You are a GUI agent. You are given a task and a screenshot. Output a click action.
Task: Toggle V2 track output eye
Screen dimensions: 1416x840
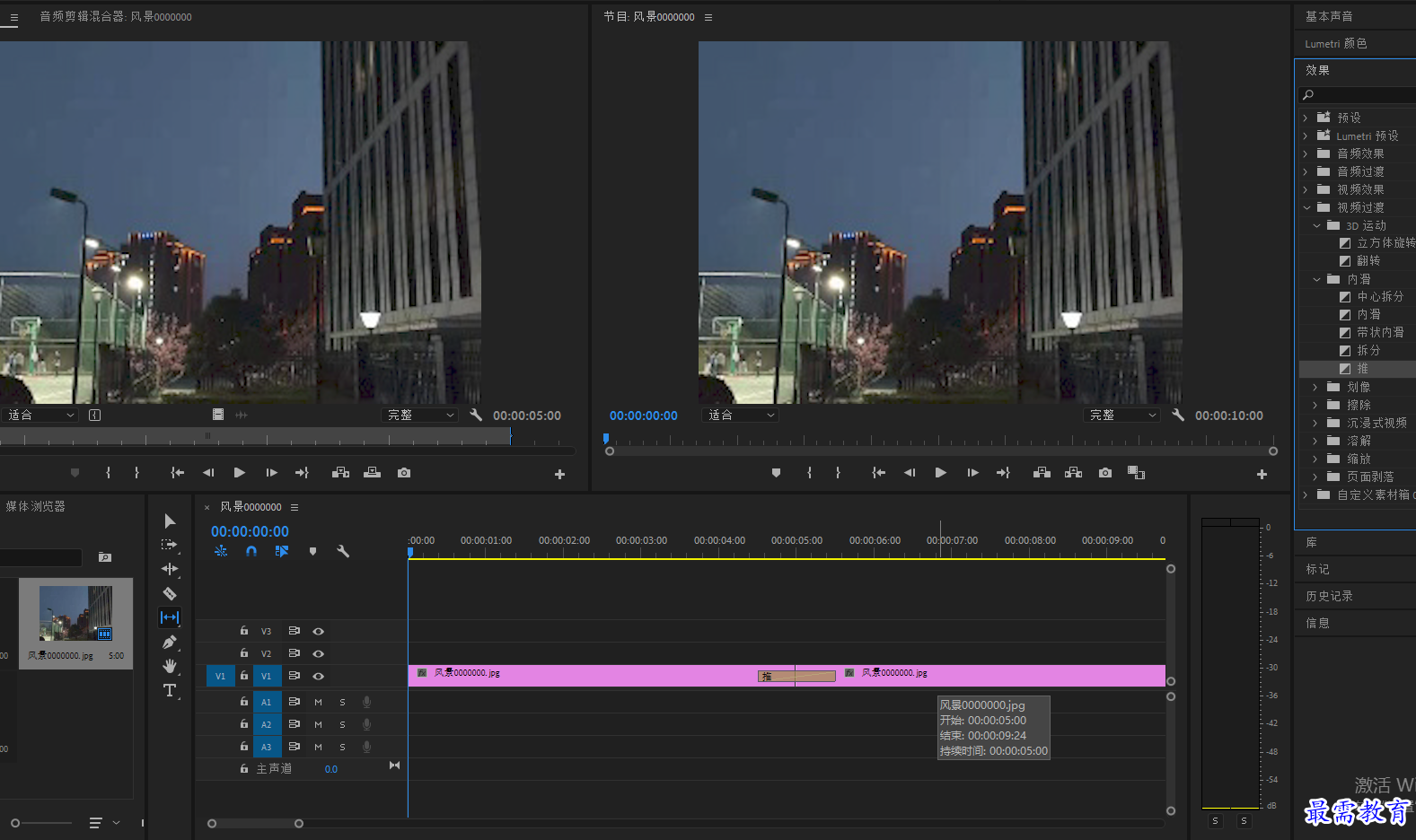[318, 654]
